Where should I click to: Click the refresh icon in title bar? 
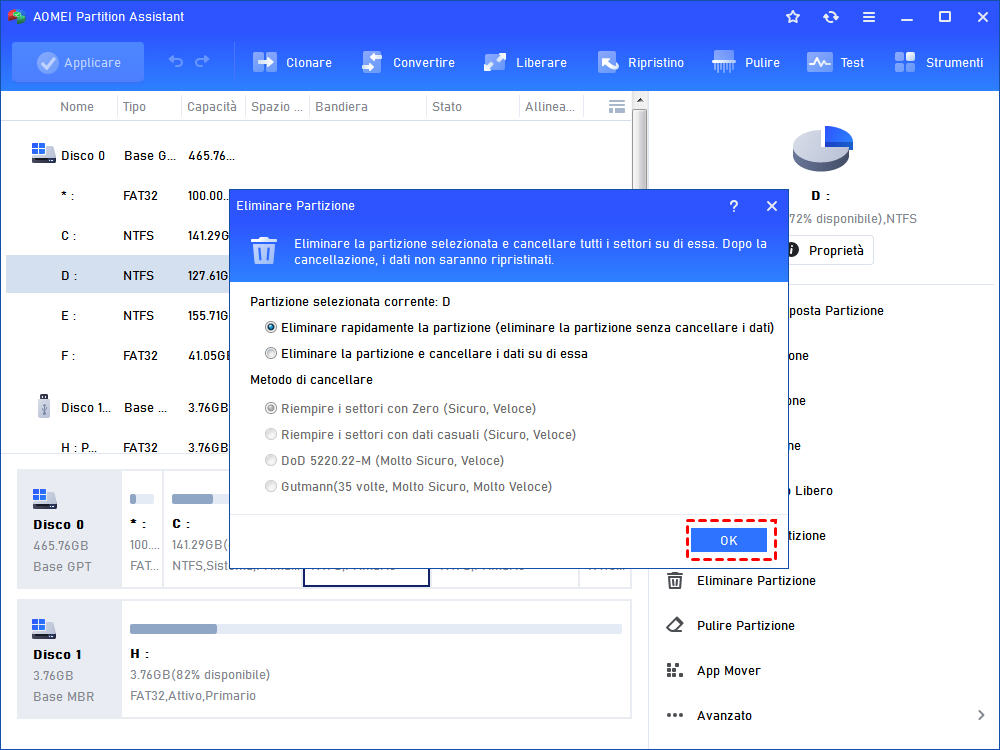click(x=830, y=17)
